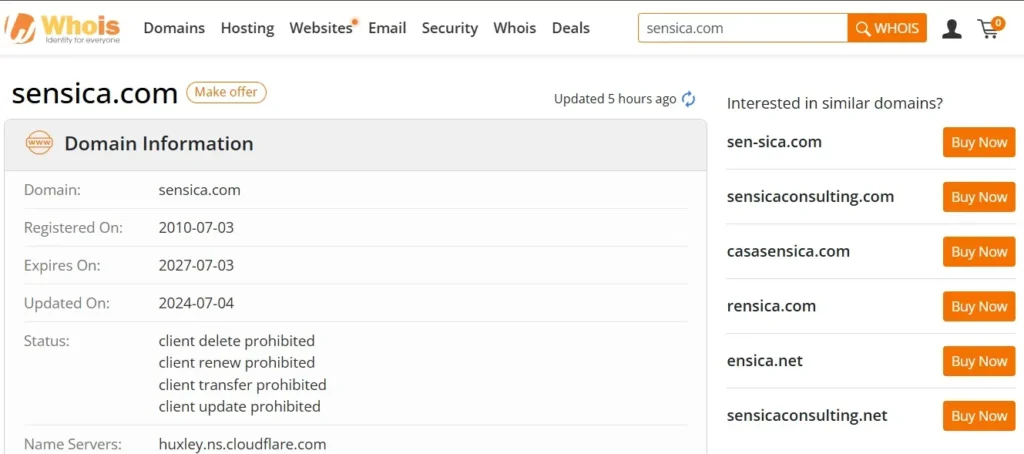Select status client delete prohibited
The width and height of the screenshot is (1024, 454).
tap(236, 341)
